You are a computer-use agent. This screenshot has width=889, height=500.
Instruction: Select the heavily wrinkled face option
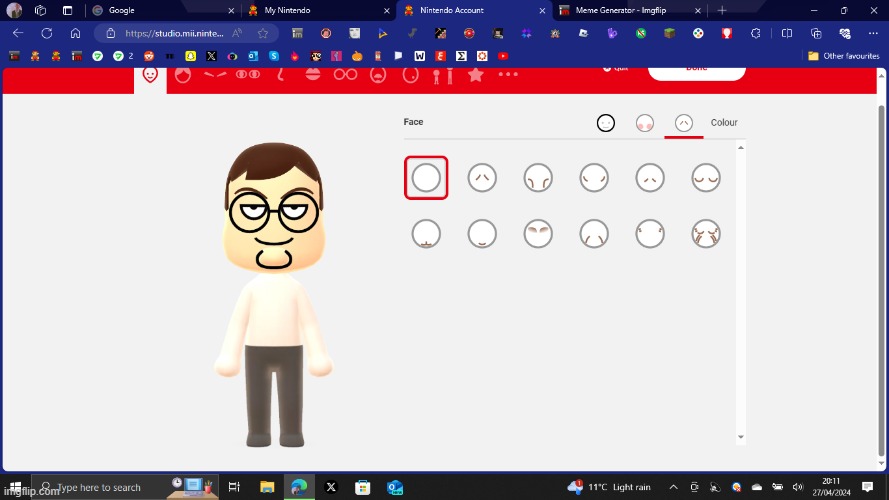(706, 234)
